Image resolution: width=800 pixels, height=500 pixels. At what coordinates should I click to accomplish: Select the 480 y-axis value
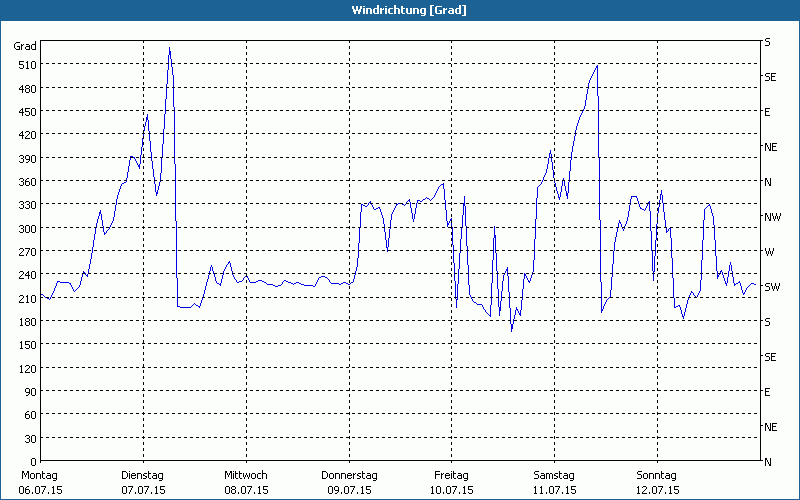coord(28,89)
